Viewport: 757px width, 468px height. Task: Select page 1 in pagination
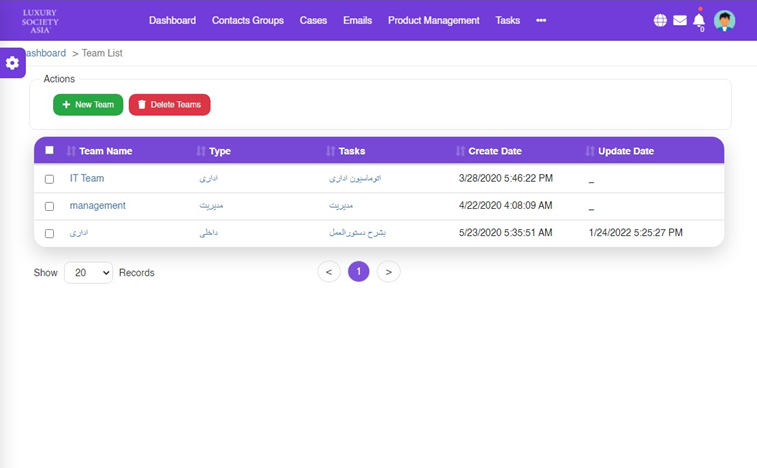(358, 272)
